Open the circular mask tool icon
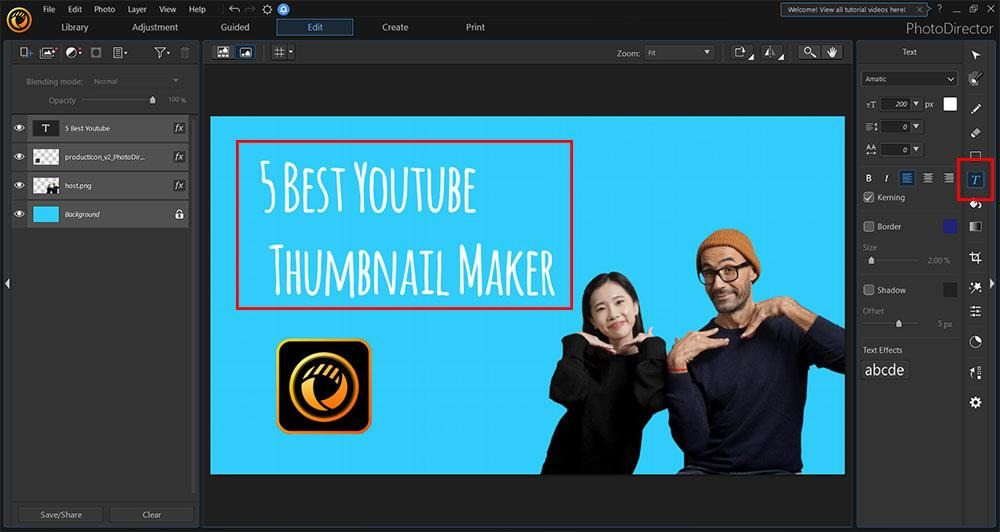 click(975, 342)
